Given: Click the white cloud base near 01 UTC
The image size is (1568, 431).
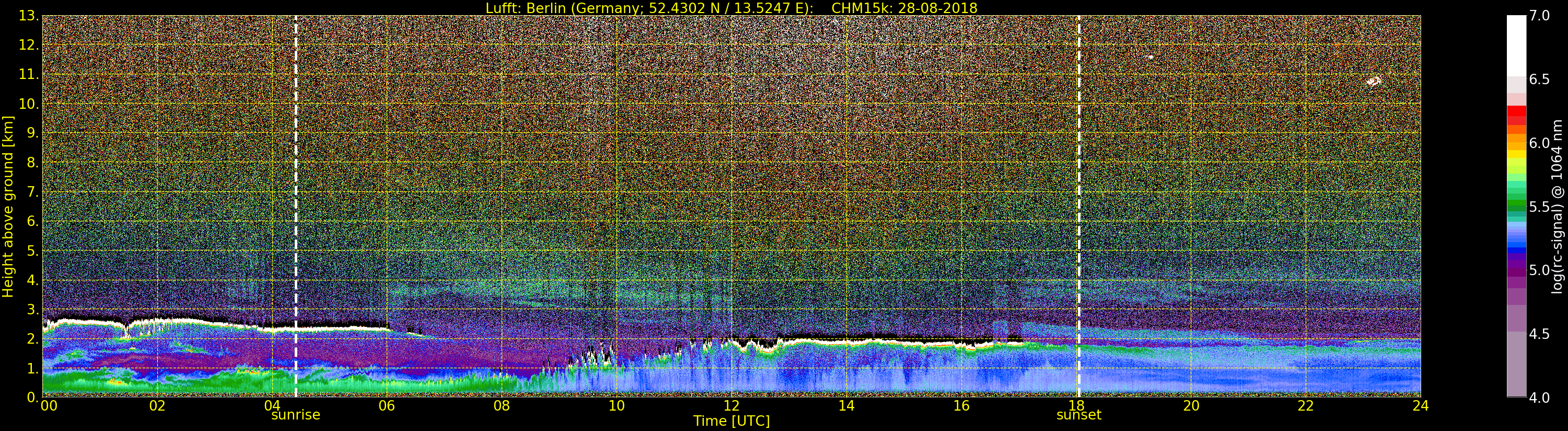Looking at the screenshot, I should [x=100, y=321].
